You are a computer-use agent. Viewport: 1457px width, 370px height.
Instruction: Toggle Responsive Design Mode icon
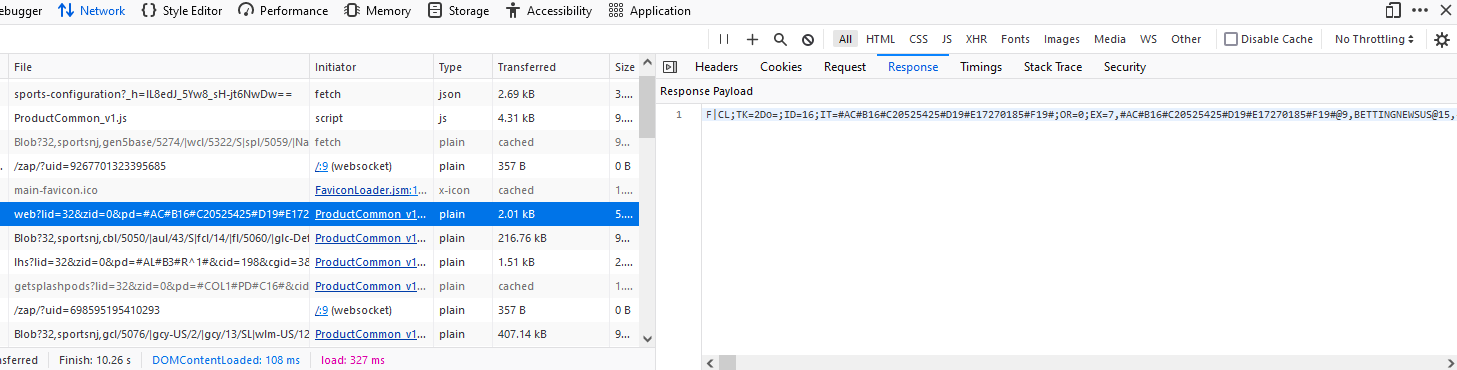click(x=1392, y=11)
